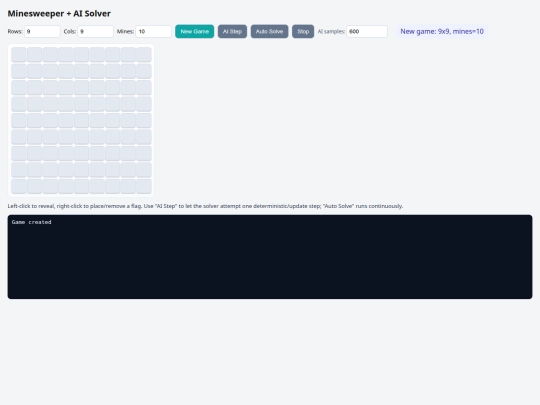
Task: Reveal eighth row, second column cell
Action: (x=34, y=170)
